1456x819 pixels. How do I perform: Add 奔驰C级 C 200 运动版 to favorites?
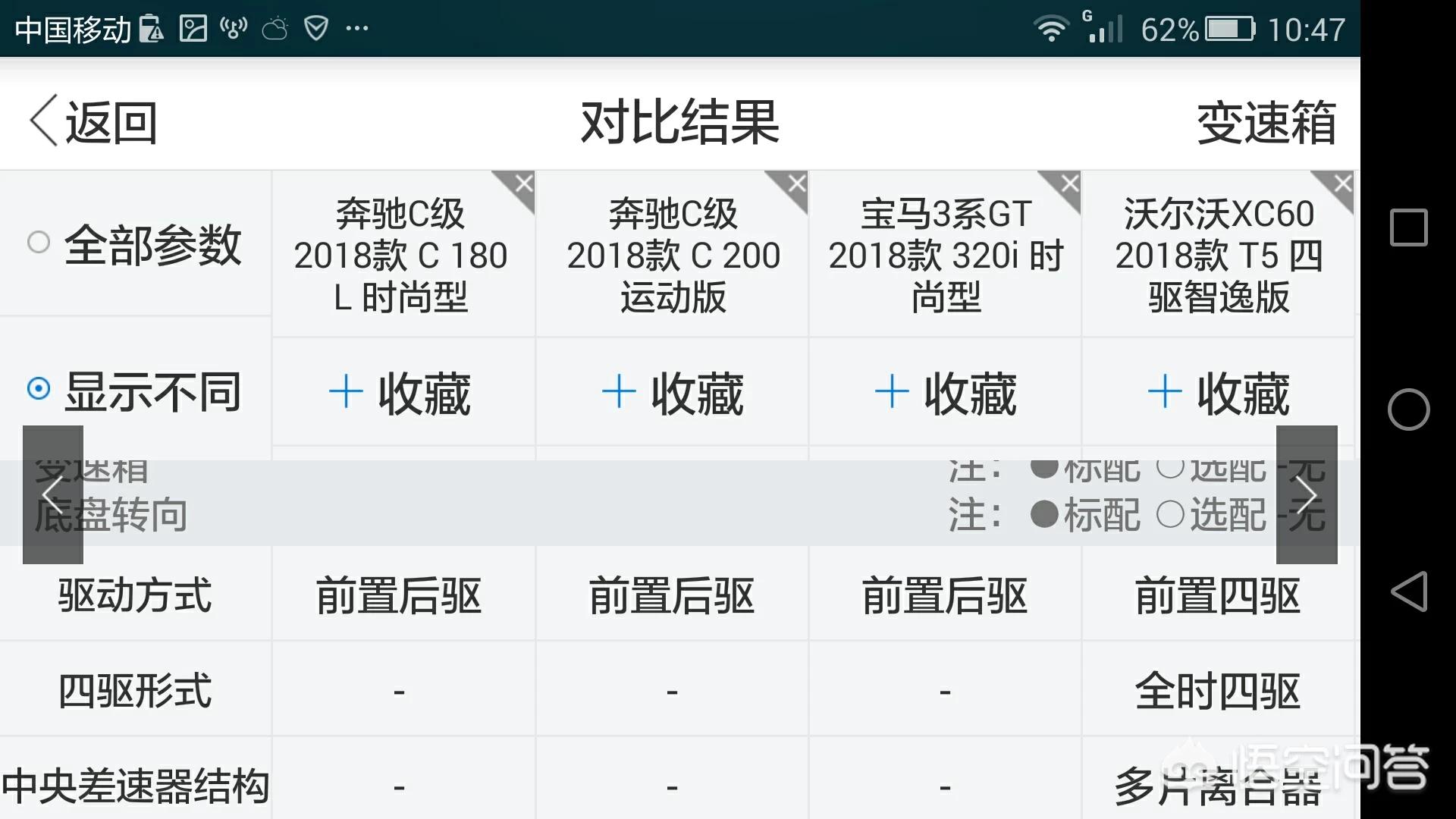[673, 393]
